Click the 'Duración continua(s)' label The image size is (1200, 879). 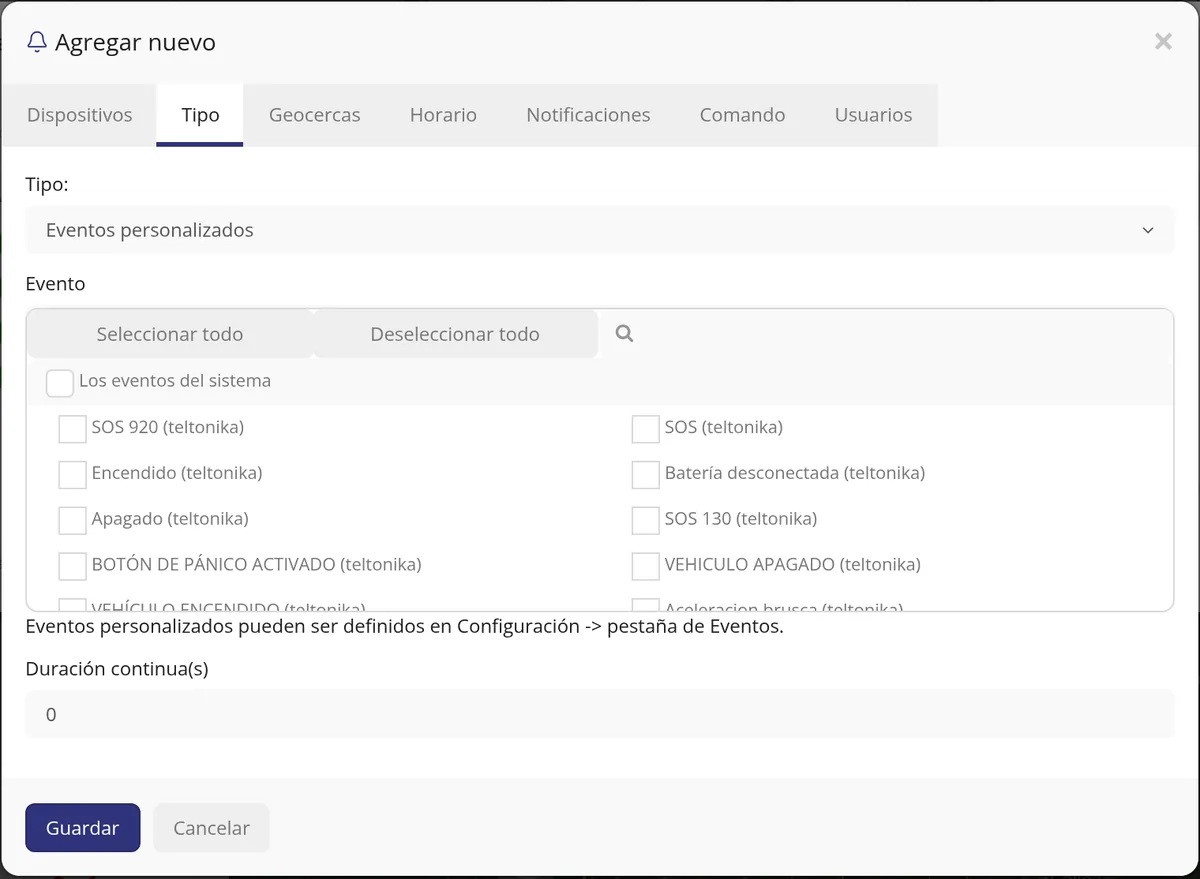tap(117, 669)
